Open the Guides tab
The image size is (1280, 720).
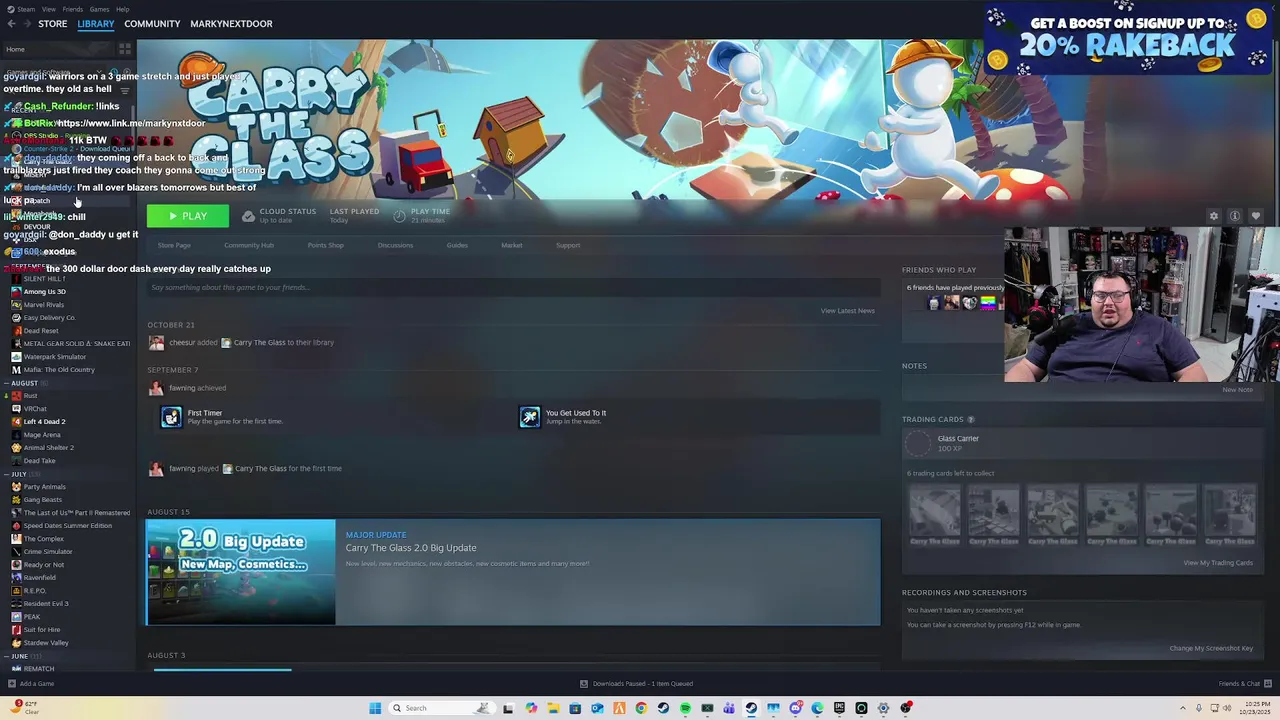click(x=457, y=245)
